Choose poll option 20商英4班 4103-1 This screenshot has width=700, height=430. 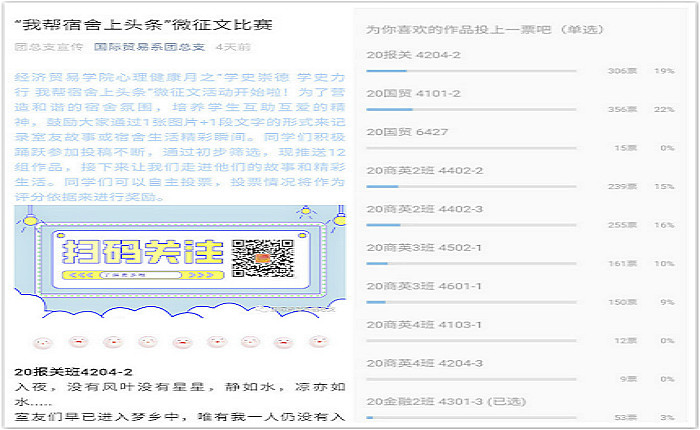[425, 325]
